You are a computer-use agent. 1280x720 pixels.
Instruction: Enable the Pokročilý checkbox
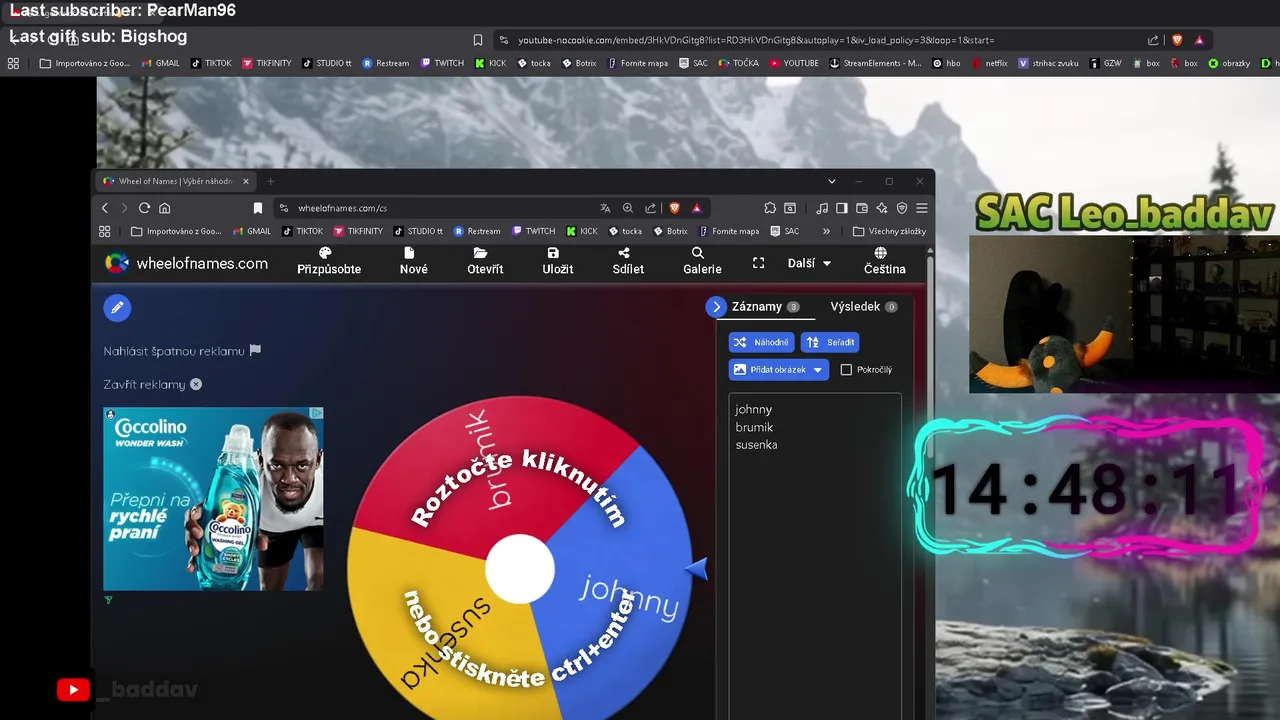tap(846, 370)
